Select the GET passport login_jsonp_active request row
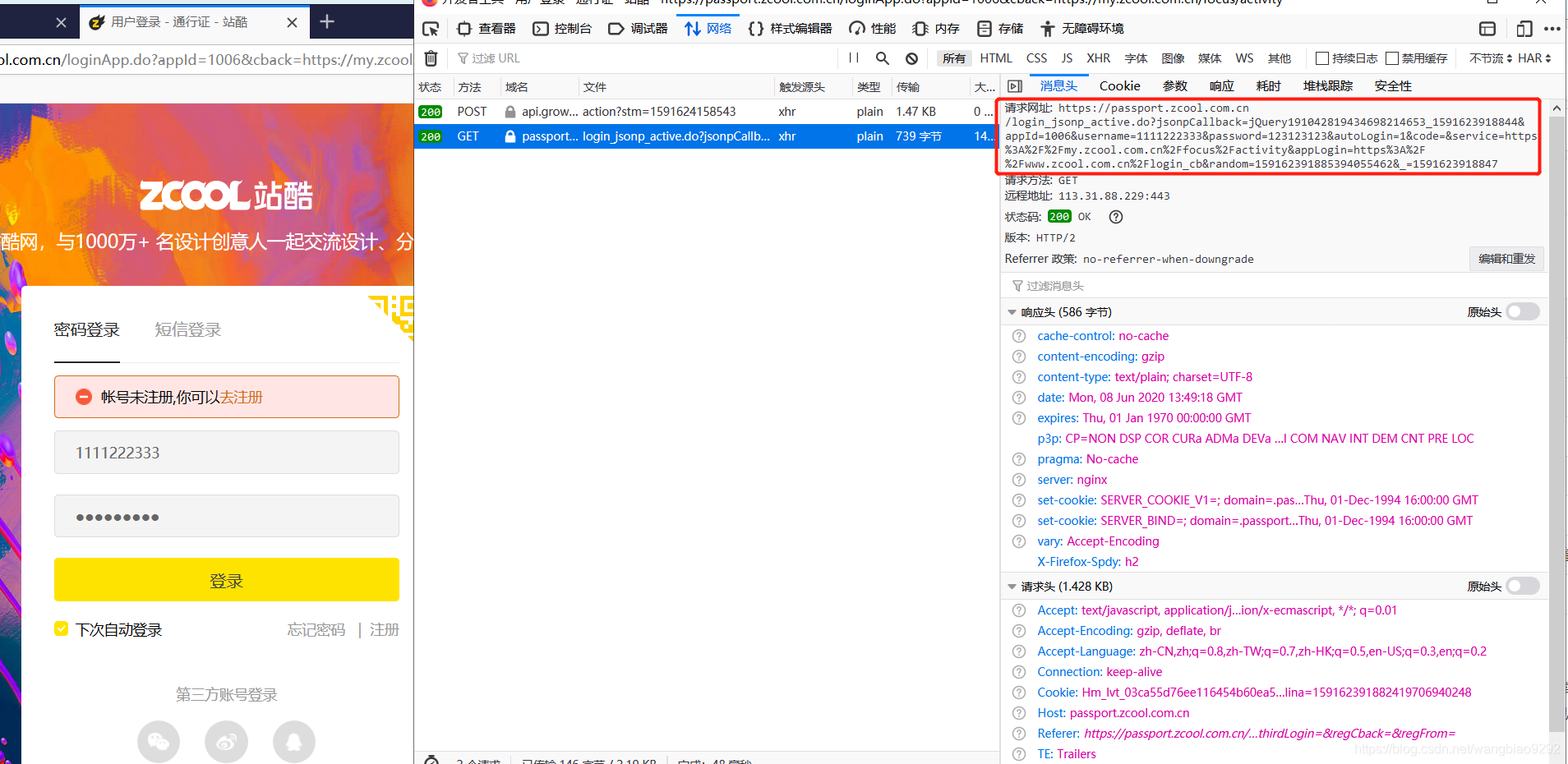Viewport: 1568px width, 764px height. [707, 136]
